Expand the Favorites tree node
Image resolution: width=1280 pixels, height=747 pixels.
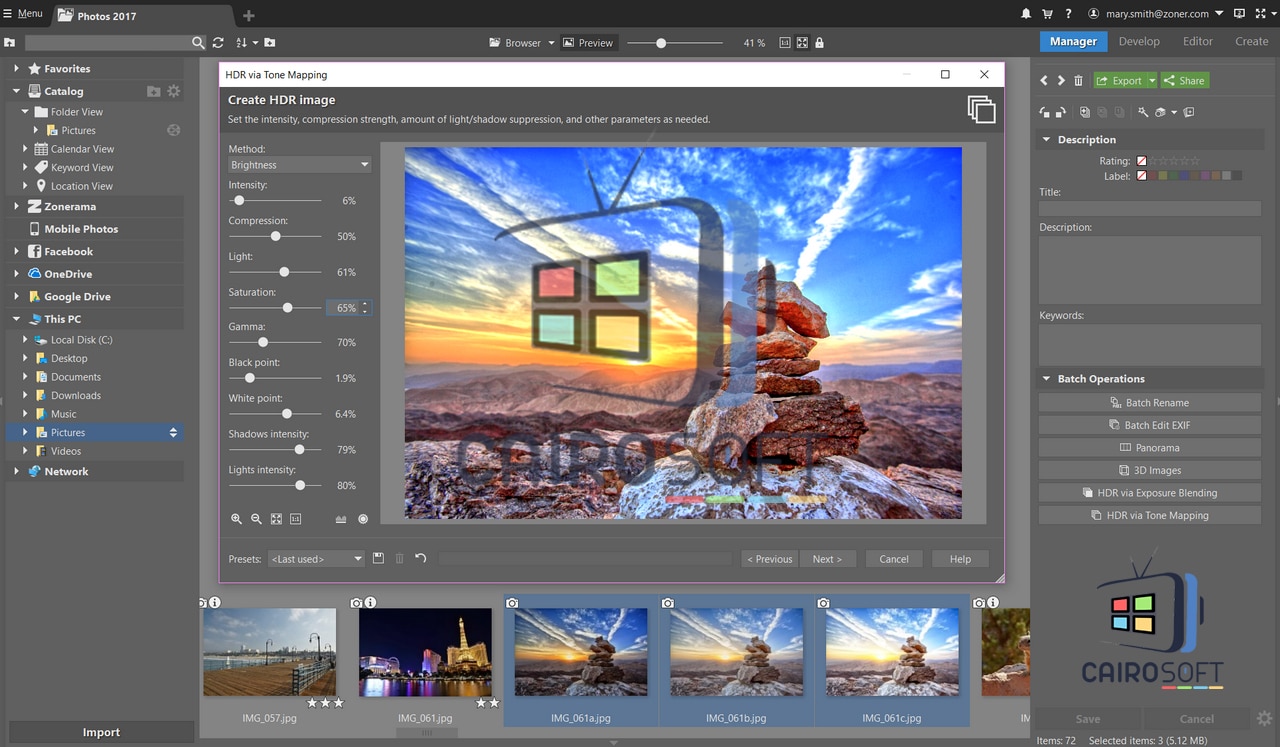point(16,69)
